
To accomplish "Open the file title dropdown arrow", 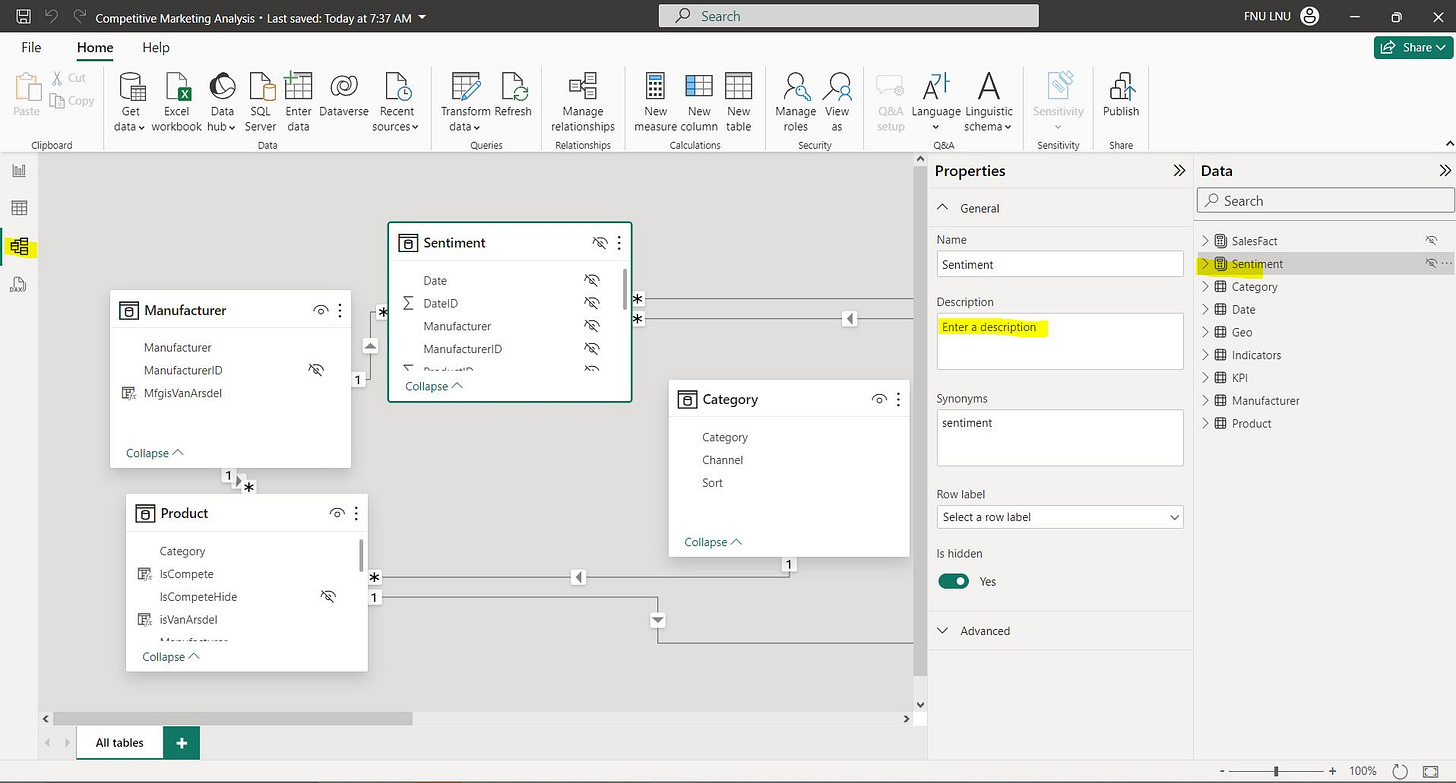I will click(x=423, y=18).
